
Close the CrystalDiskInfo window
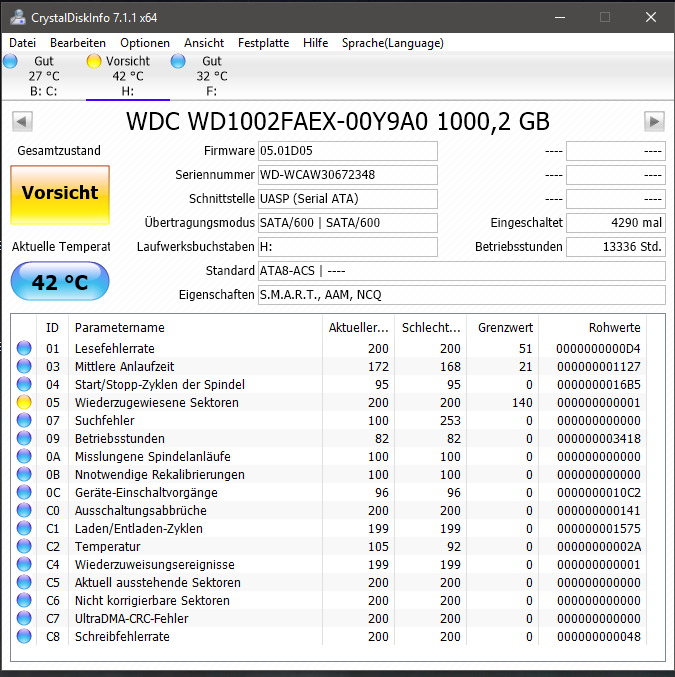click(x=651, y=17)
